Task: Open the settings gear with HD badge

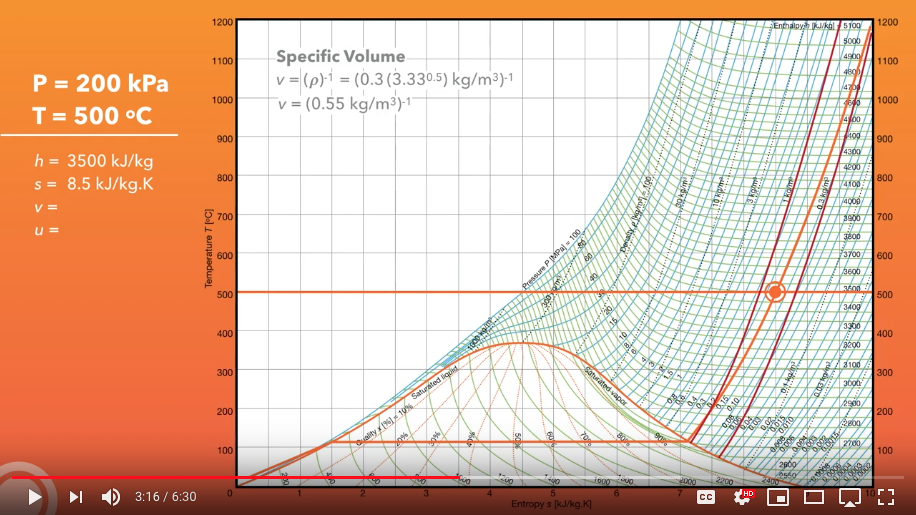Action: 742,497
